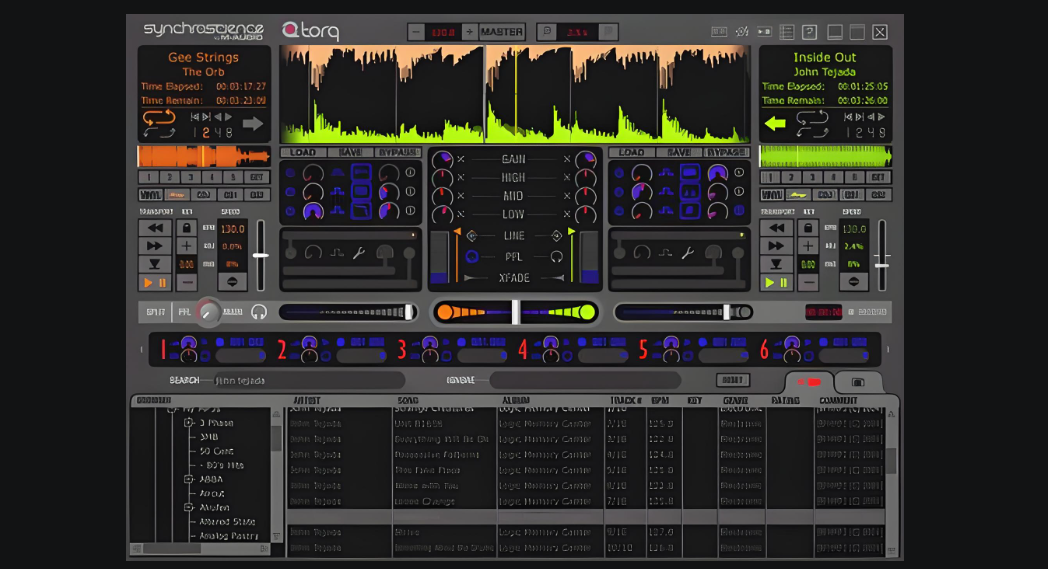This screenshot has width=1048, height=569.
Task: Click LOAD on the right effects rack
Action: pyautogui.click(x=632, y=152)
